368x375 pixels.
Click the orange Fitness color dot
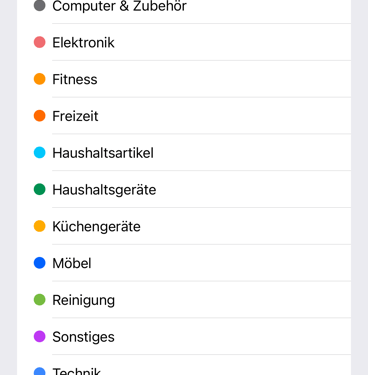pyautogui.click(x=40, y=79)
